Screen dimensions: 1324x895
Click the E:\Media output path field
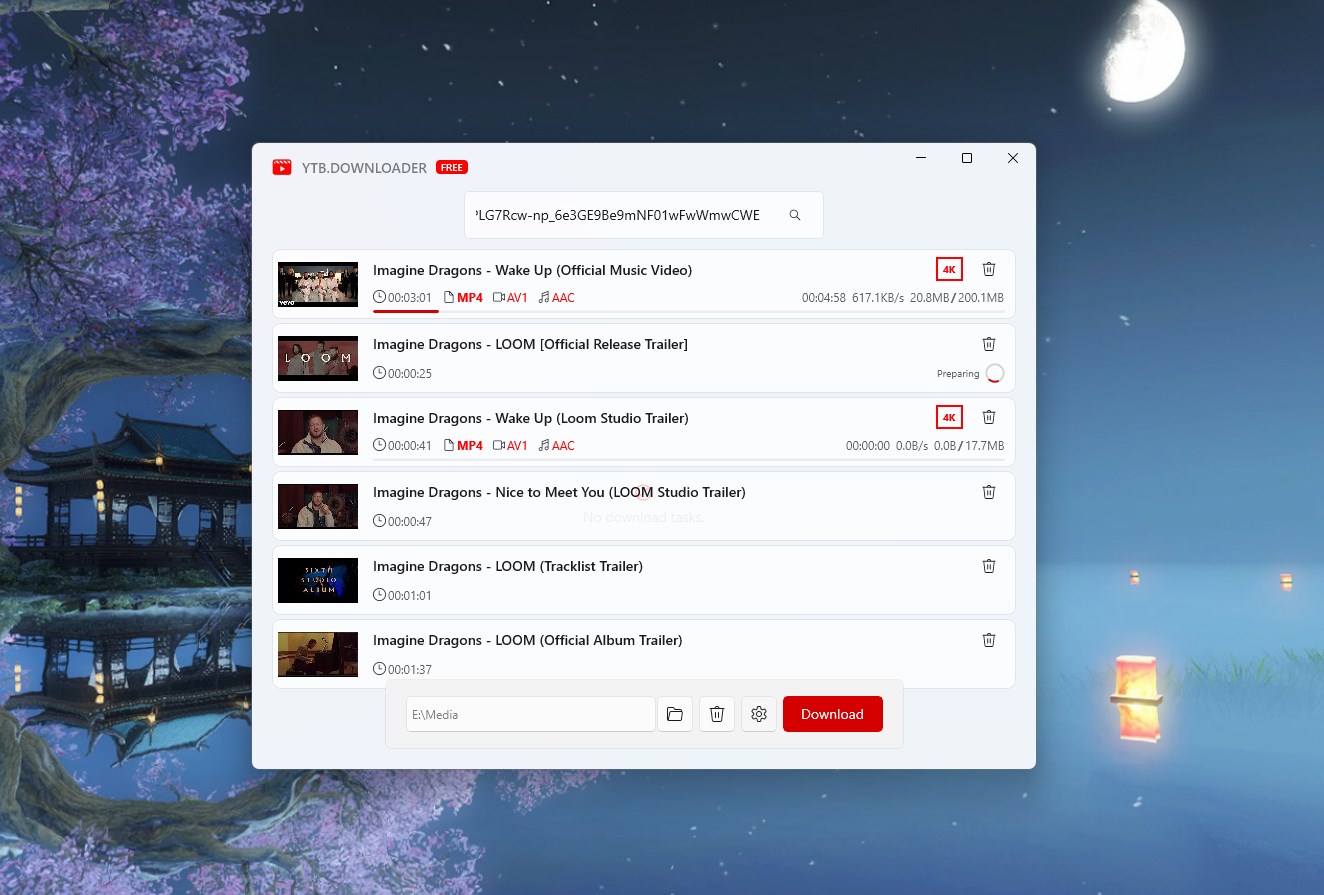530,714
